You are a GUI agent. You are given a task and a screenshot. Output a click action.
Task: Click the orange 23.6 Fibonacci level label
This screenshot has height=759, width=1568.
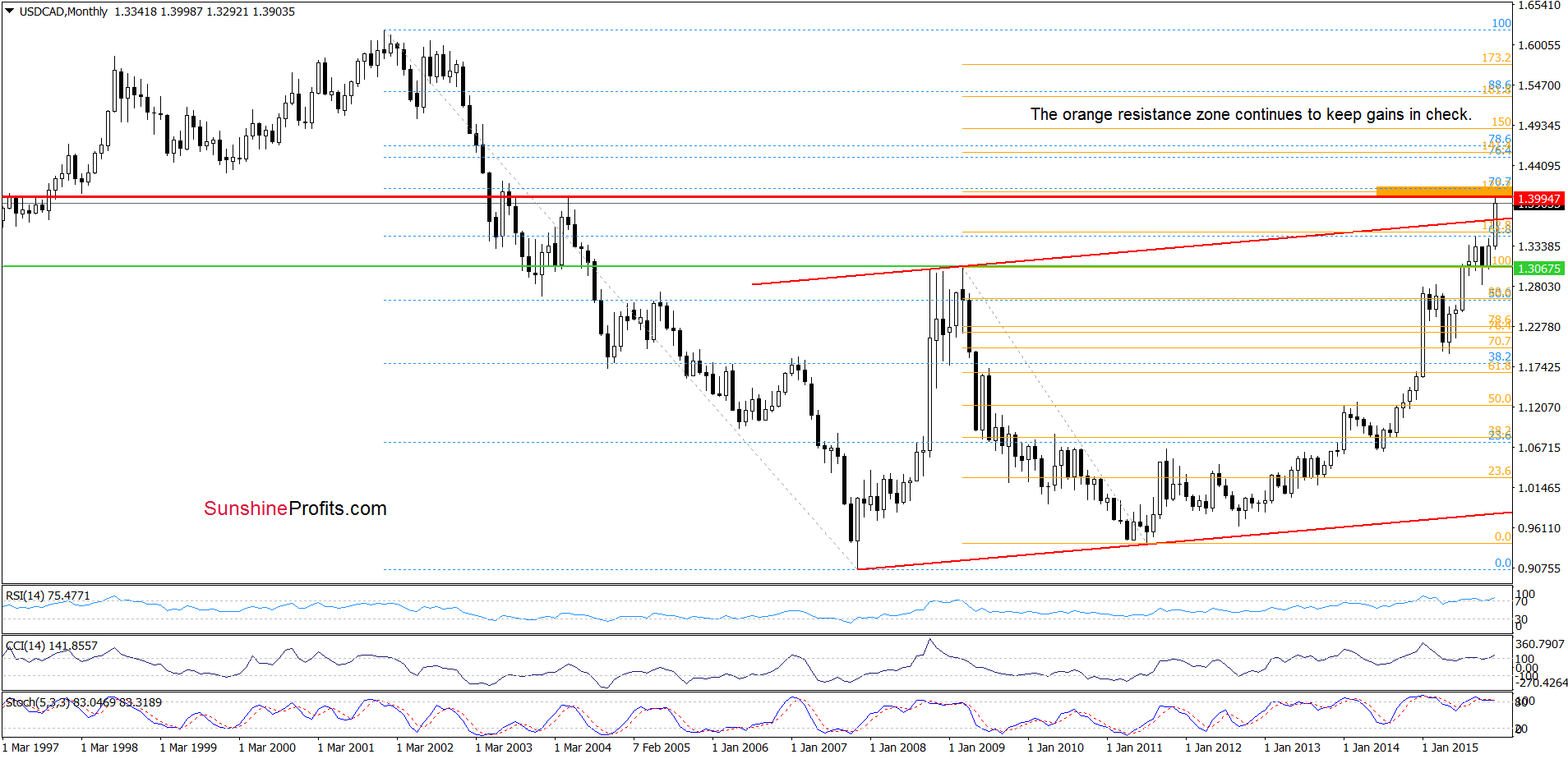[1500, 471]
